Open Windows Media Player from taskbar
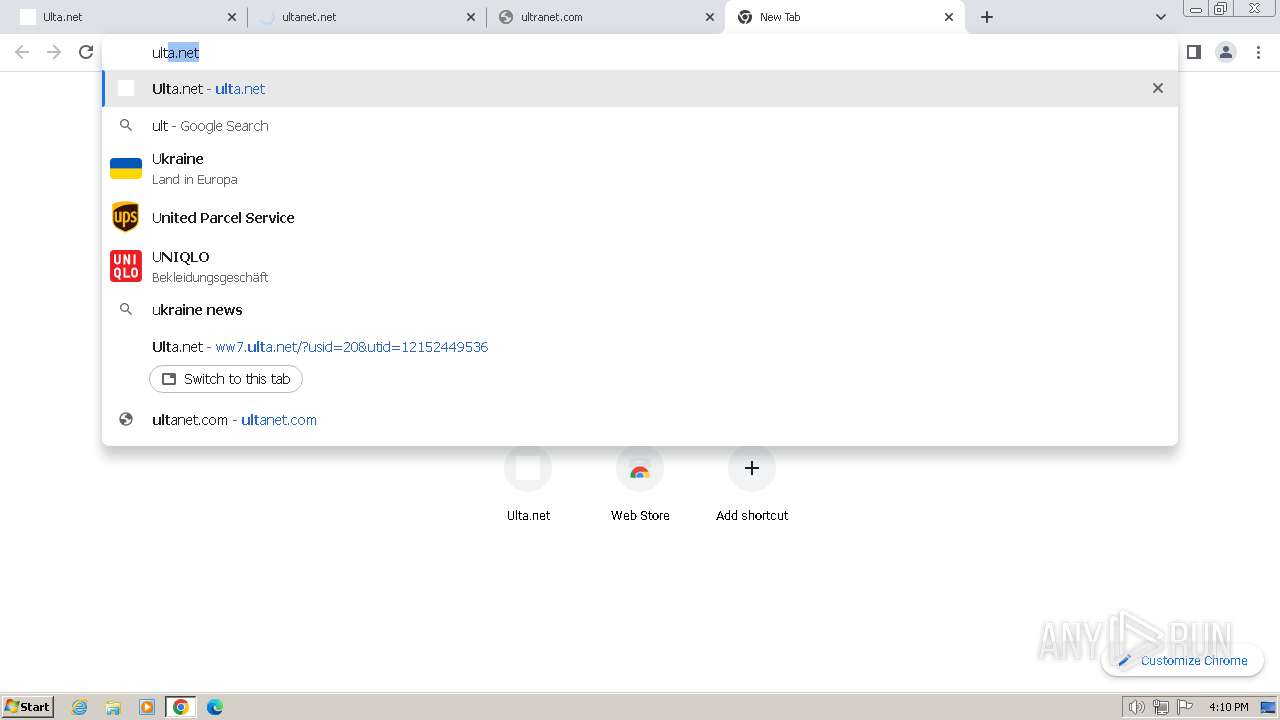The height and width of the screenshot is (720, 1280). [147, 707]
